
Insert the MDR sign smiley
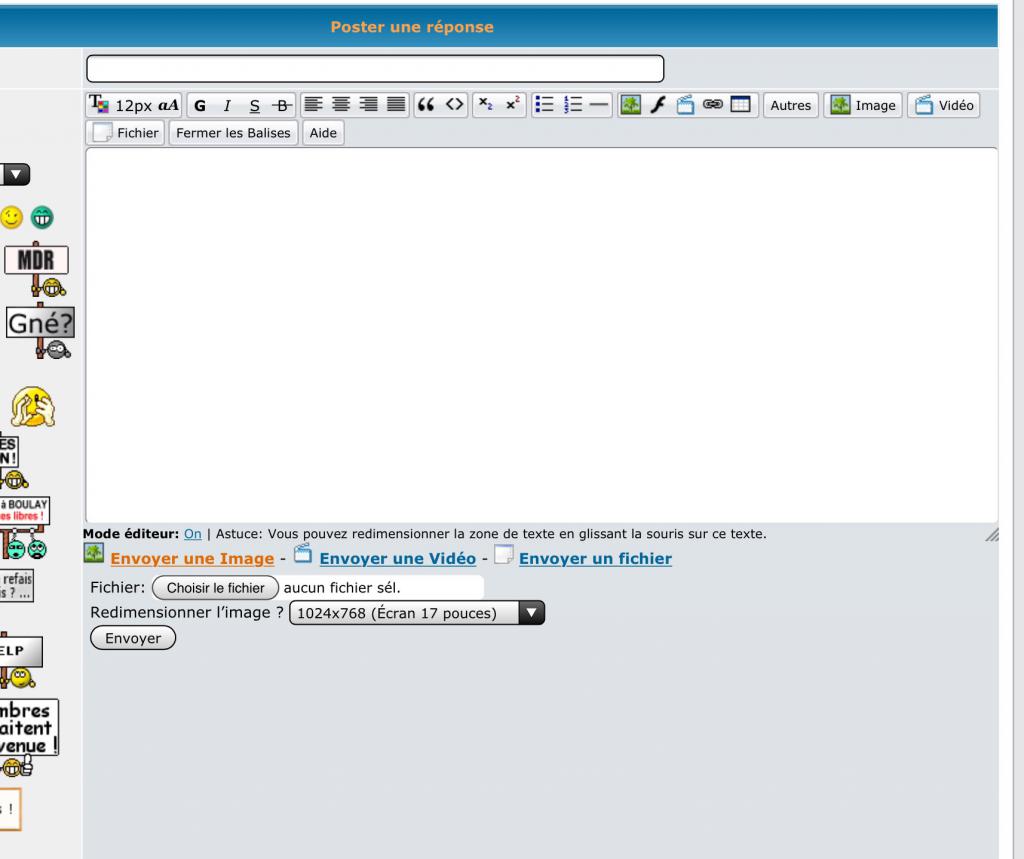[x=37, y=269]
